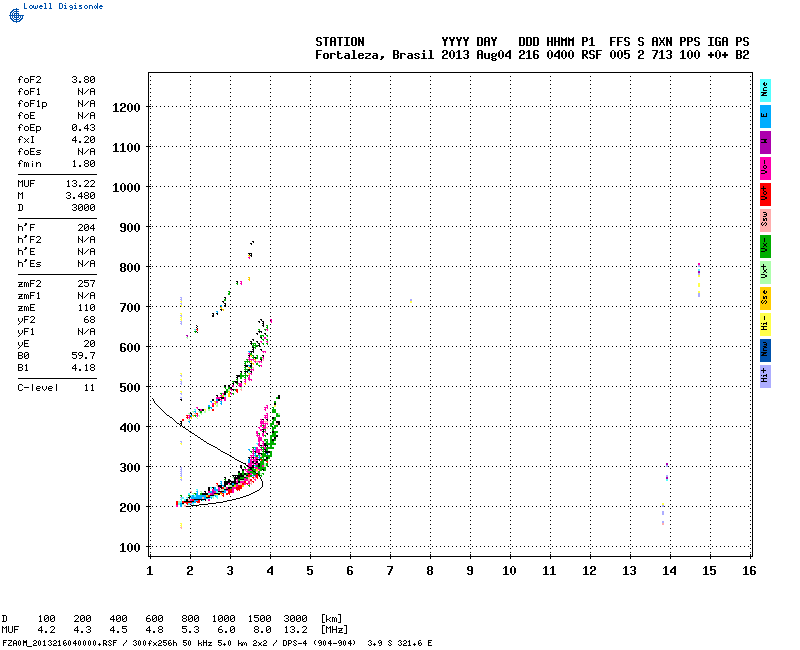Image resolution: width=800 pixels, height=650 pixels.
Task: Select the 1200 label on height axis
Action: point(127,108)
